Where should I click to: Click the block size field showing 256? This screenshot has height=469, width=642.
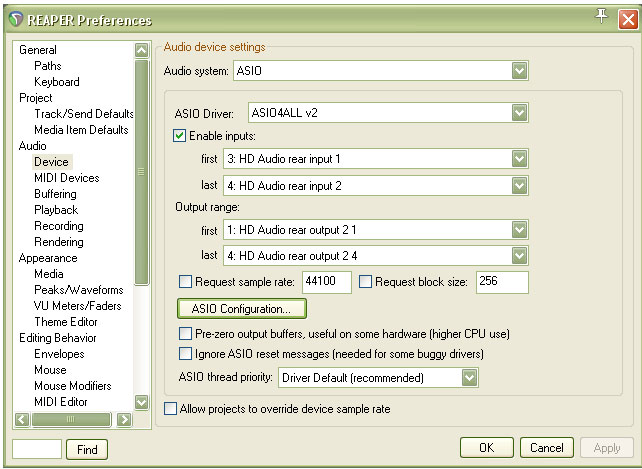point(502,282)
